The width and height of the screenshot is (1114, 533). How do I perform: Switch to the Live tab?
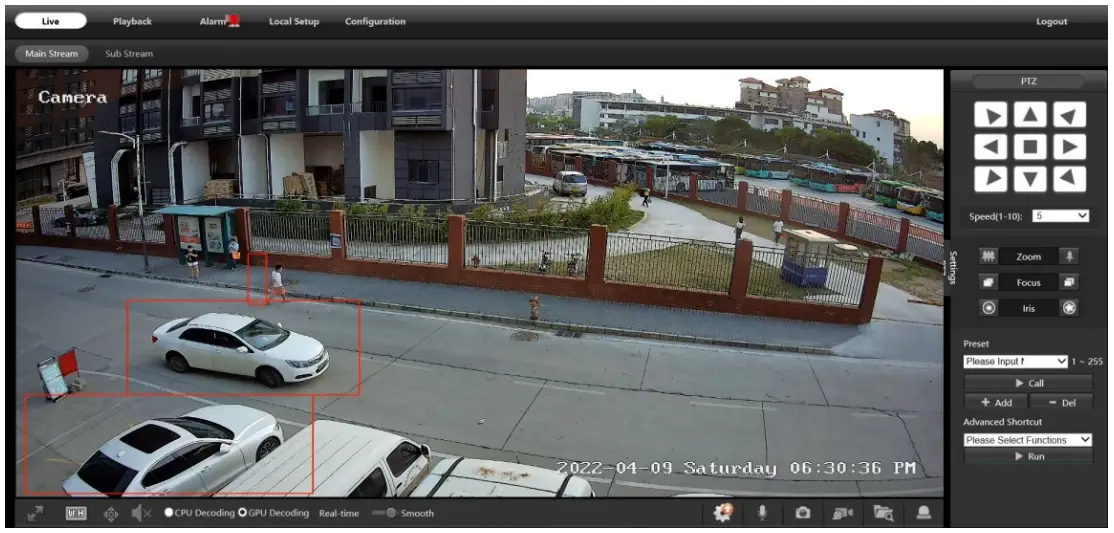pos(50,21)
